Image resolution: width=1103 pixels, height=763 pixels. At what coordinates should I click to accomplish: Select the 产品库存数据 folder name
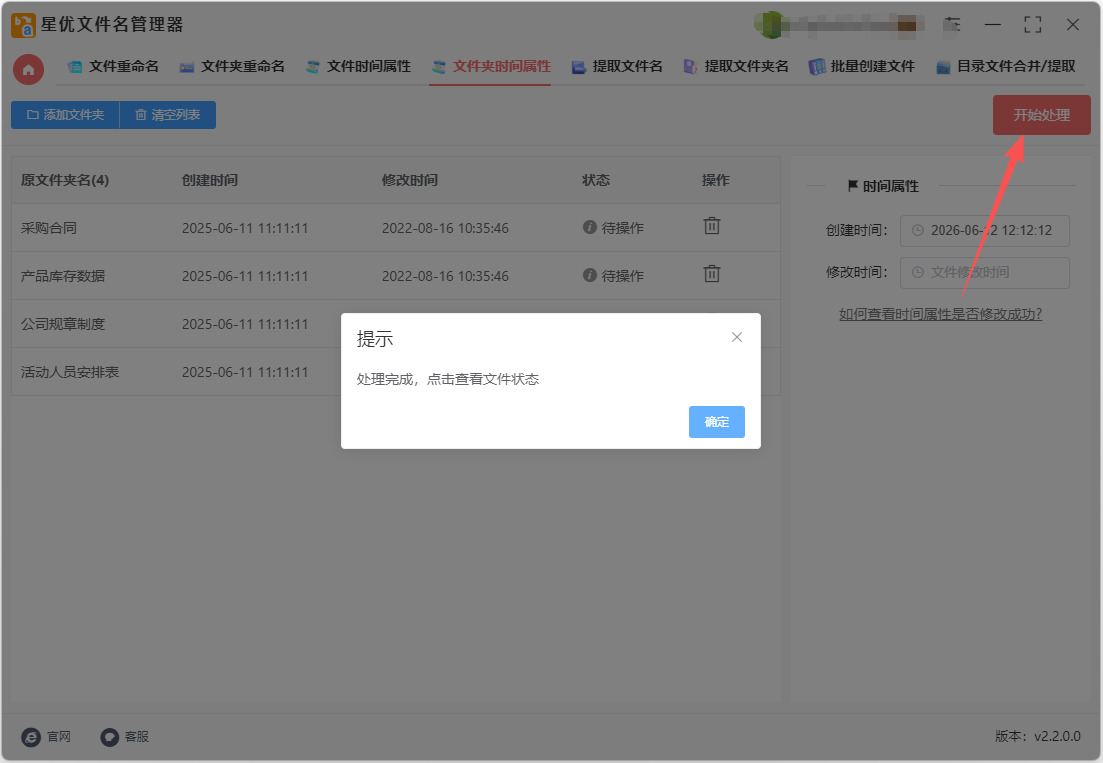pos(63,276)
